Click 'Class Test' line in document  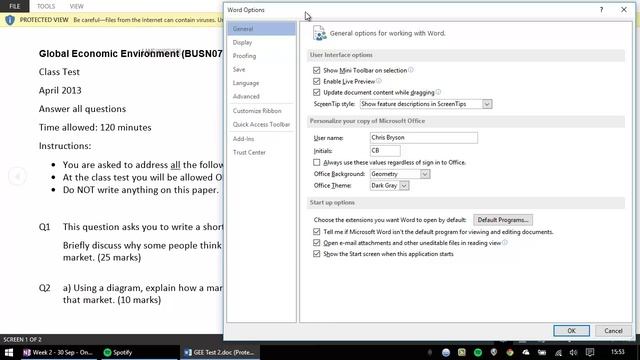pos(59,72)
